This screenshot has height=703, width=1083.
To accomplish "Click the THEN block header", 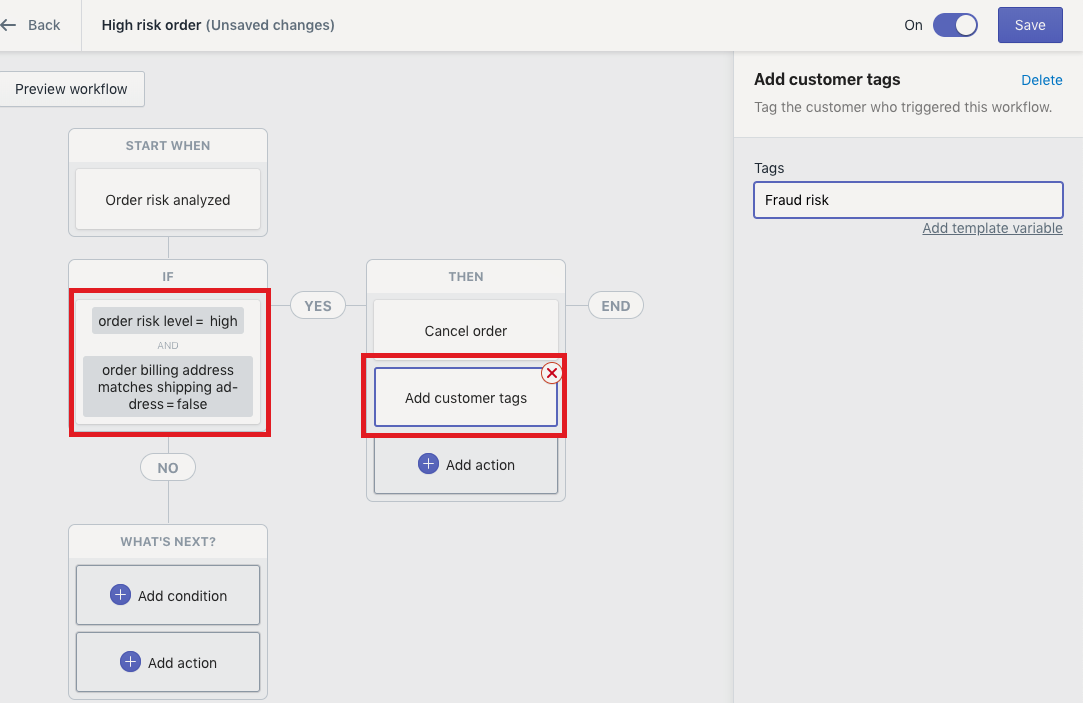I will click(x=466, y=276).
